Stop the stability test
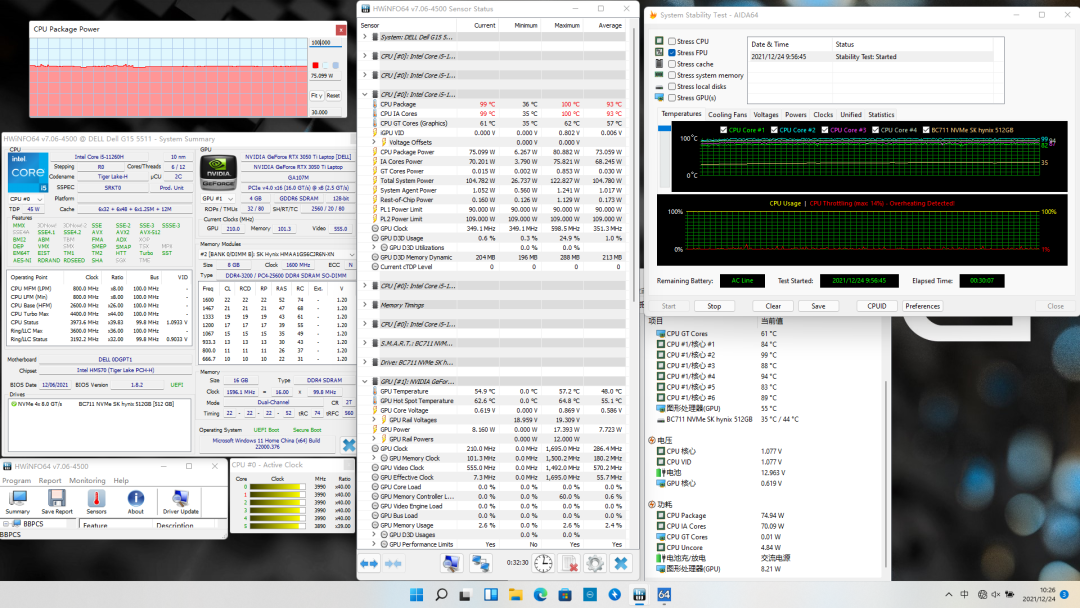 point(714,306)
